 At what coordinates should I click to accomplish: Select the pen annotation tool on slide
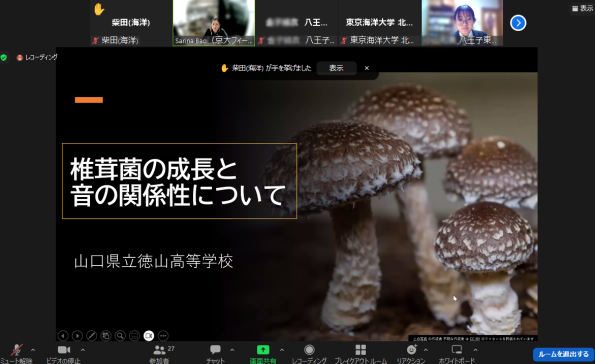click(x=91, y=336)
